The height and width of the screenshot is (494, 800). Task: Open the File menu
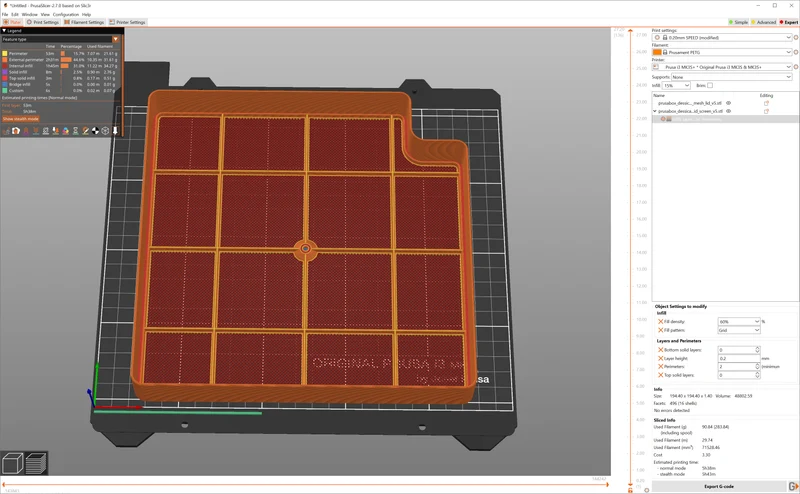[x=5, y=14]
